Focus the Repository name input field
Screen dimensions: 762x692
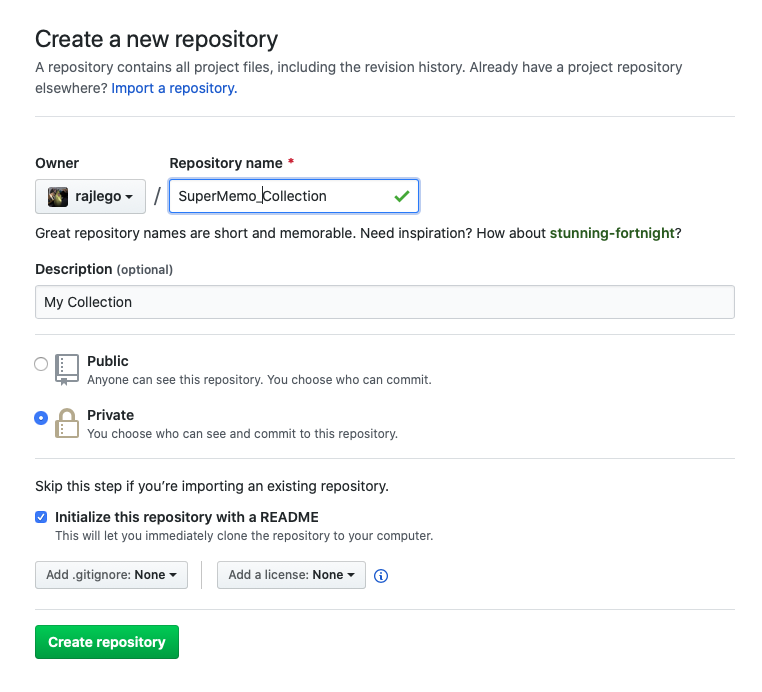click(x=294, y=196)
